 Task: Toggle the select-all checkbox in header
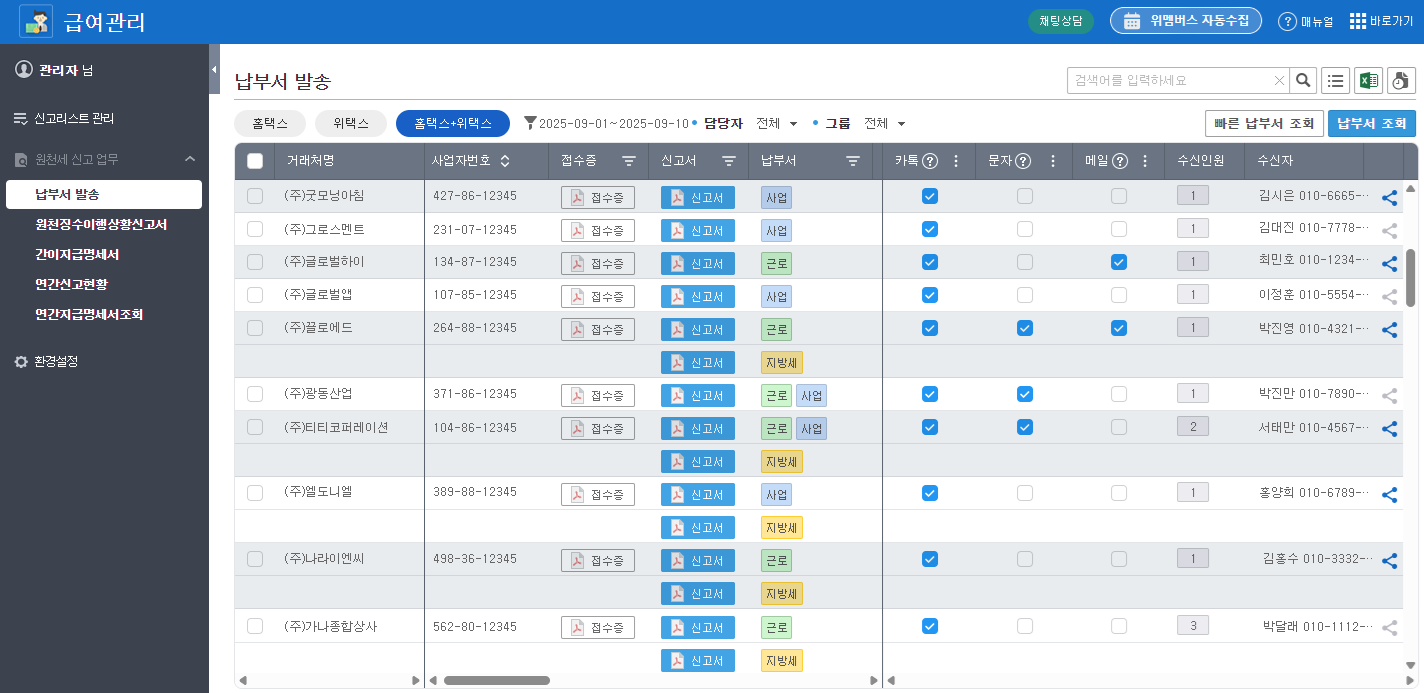[255, 161]
